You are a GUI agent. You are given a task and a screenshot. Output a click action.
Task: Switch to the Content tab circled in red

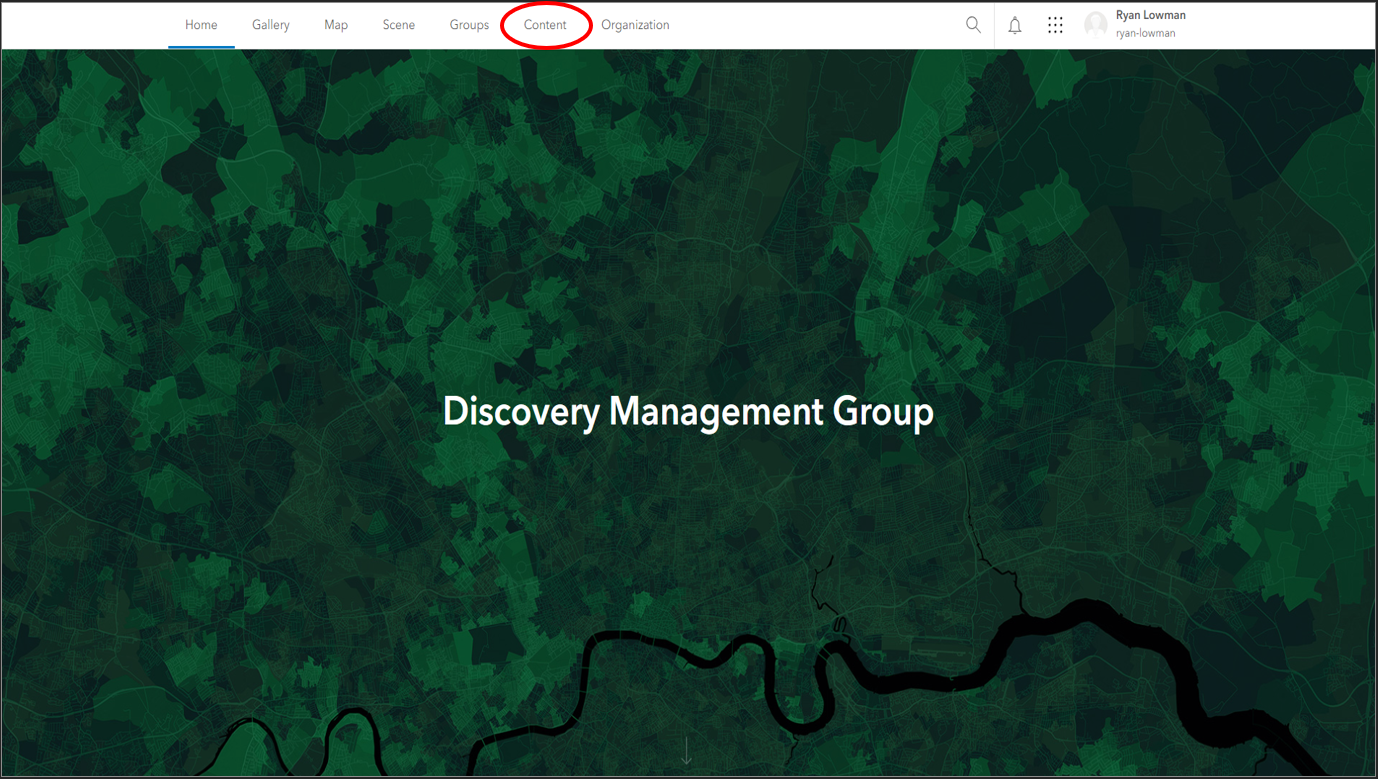(546, 24)
